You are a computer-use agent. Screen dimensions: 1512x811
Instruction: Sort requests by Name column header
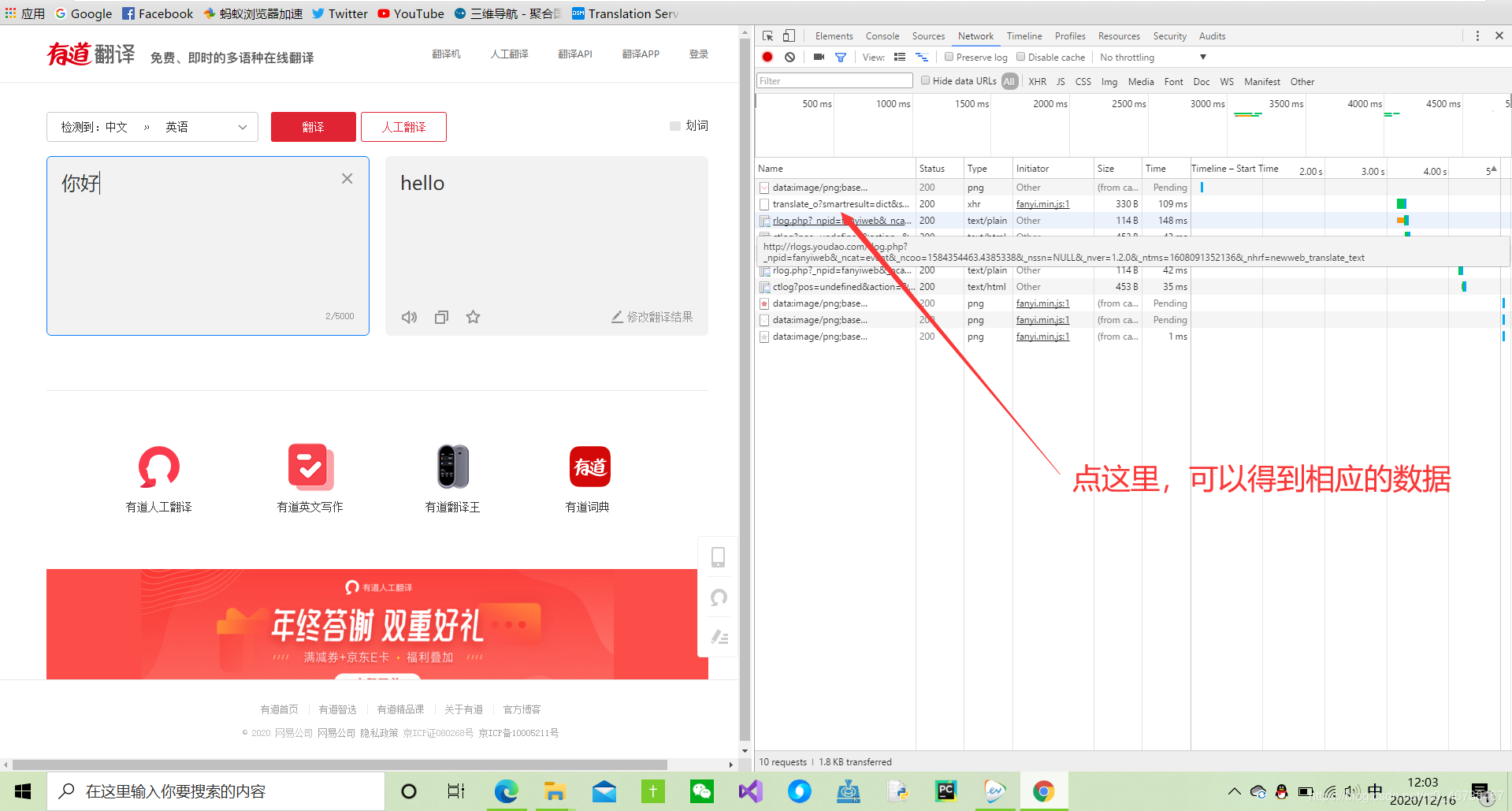(x=835, y=169)
